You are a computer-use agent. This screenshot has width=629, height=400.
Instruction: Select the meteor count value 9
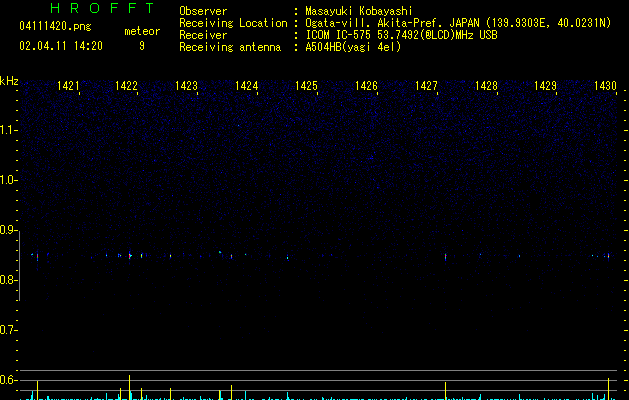coord(142,46)
